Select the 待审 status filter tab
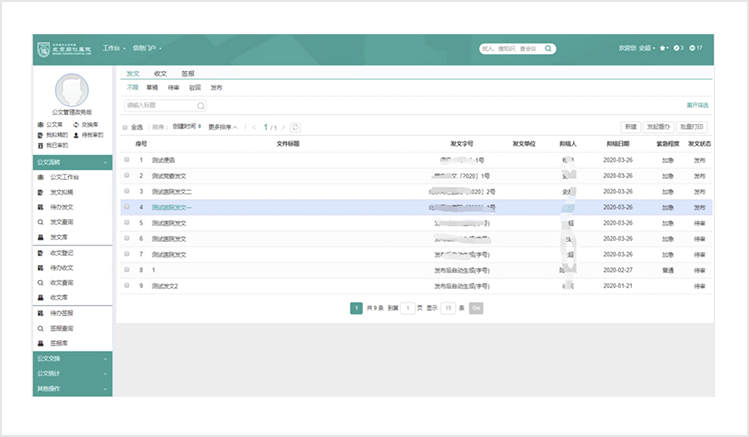749x437 pixels. click(x=174, y=88)
